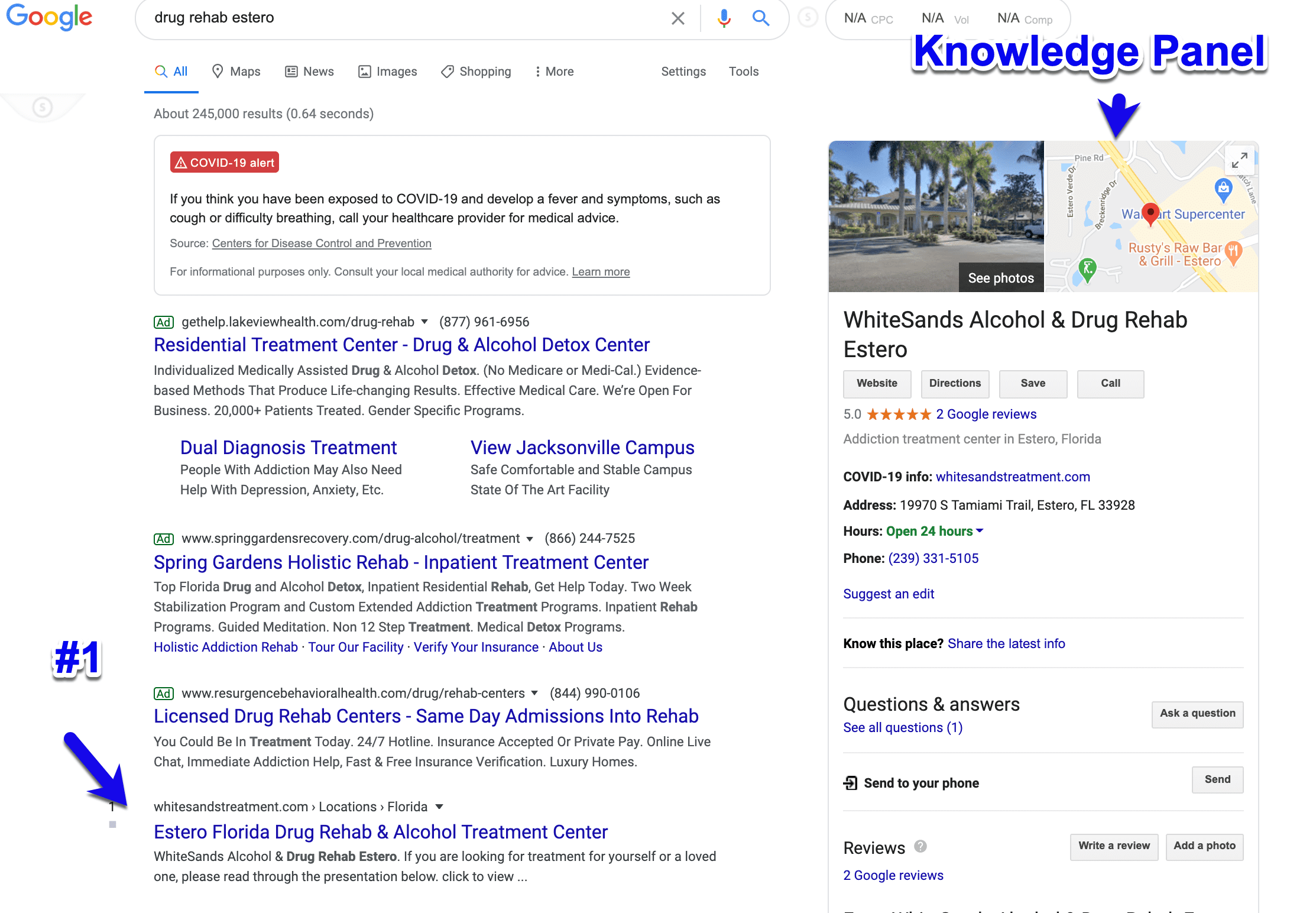Click the COVID-19 alert warning triangle icon

[181, 162]
